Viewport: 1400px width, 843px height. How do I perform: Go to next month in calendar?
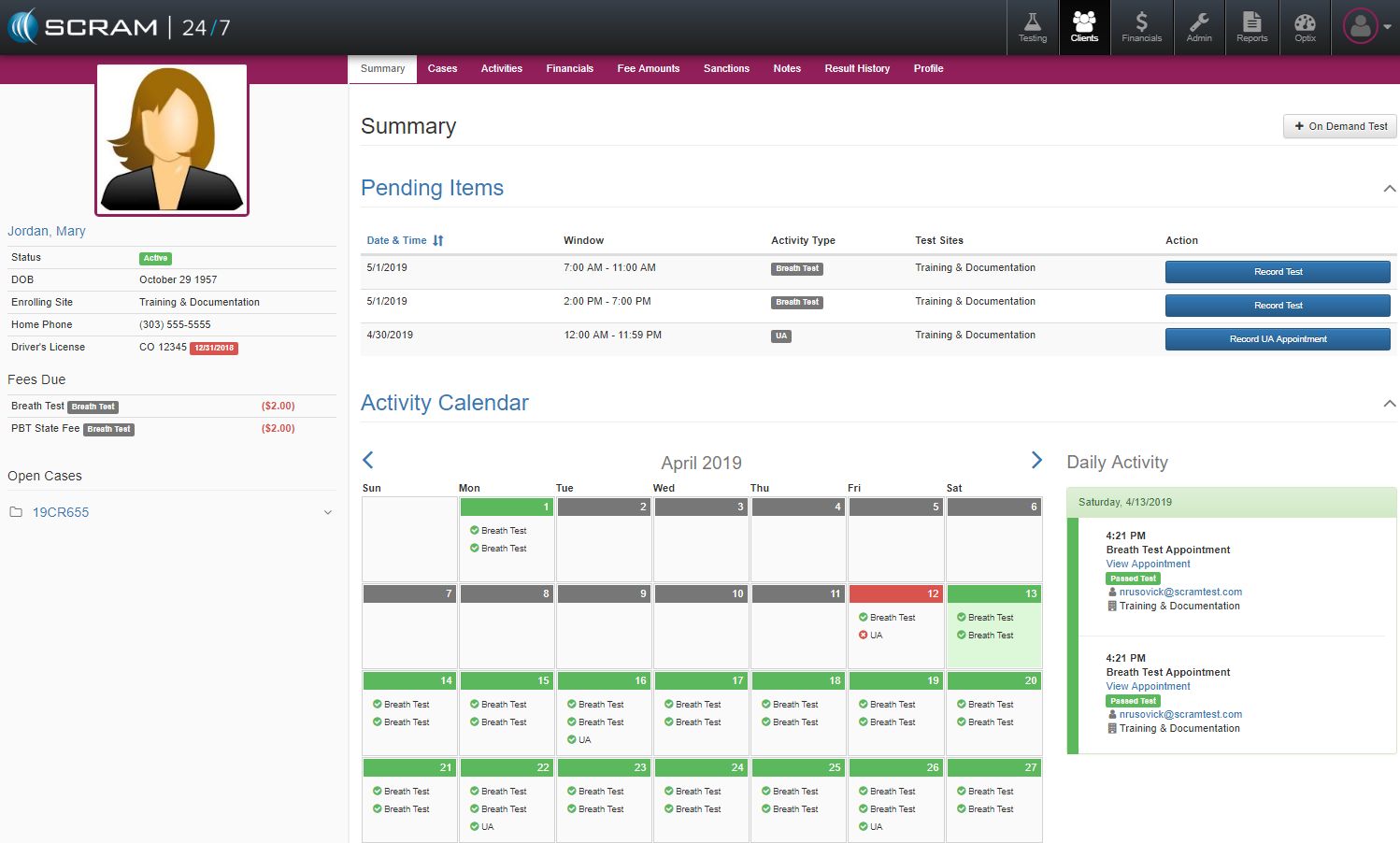(x=1036, y=460)
